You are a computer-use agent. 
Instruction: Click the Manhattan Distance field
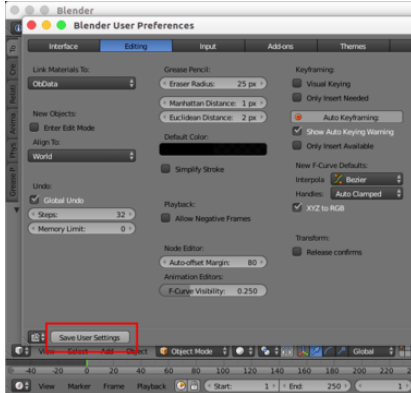pos(213,103)
